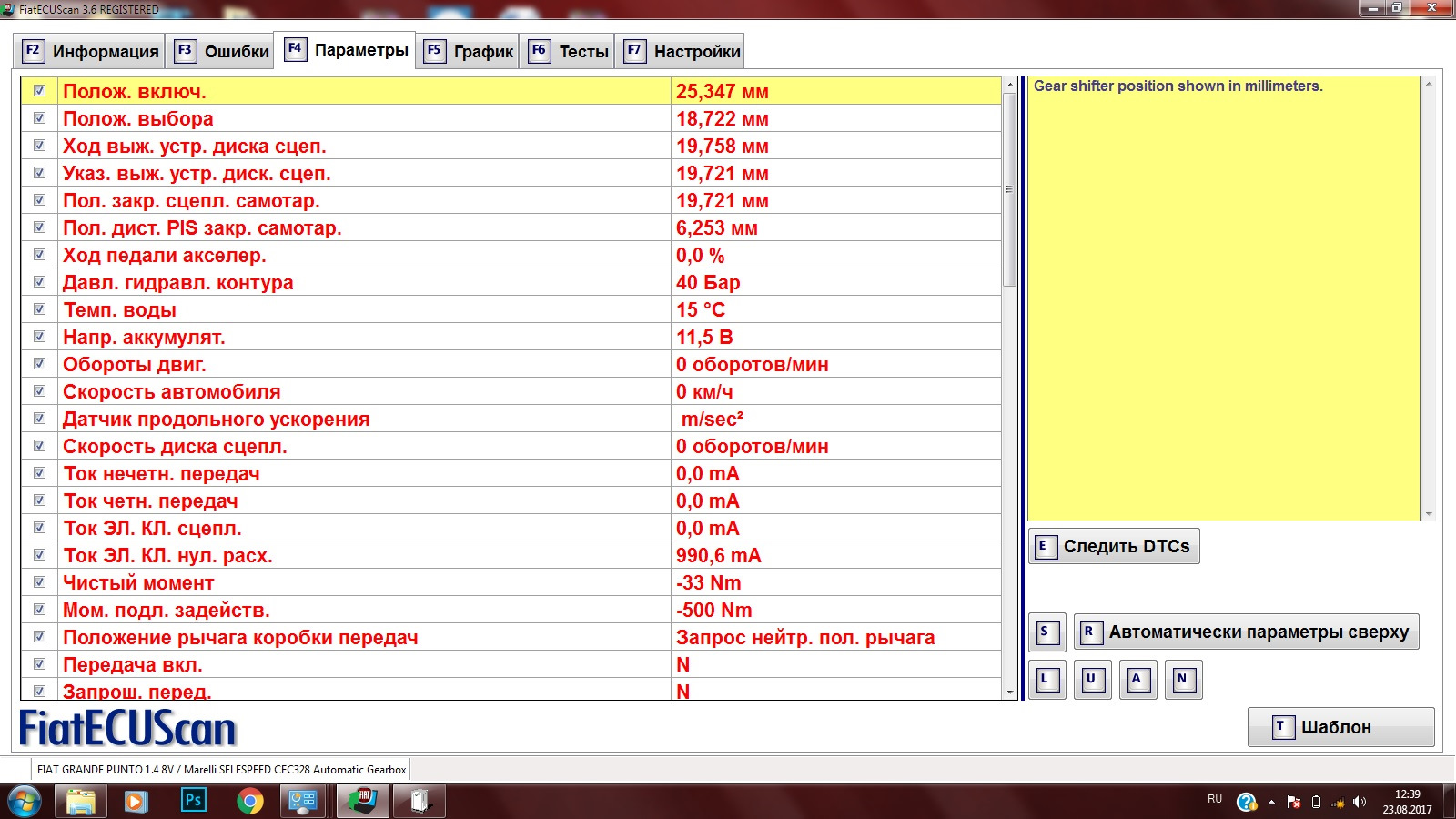Open Google Chrome from the taskbar
Screen dimensions: 1456x819
(249, 802)
